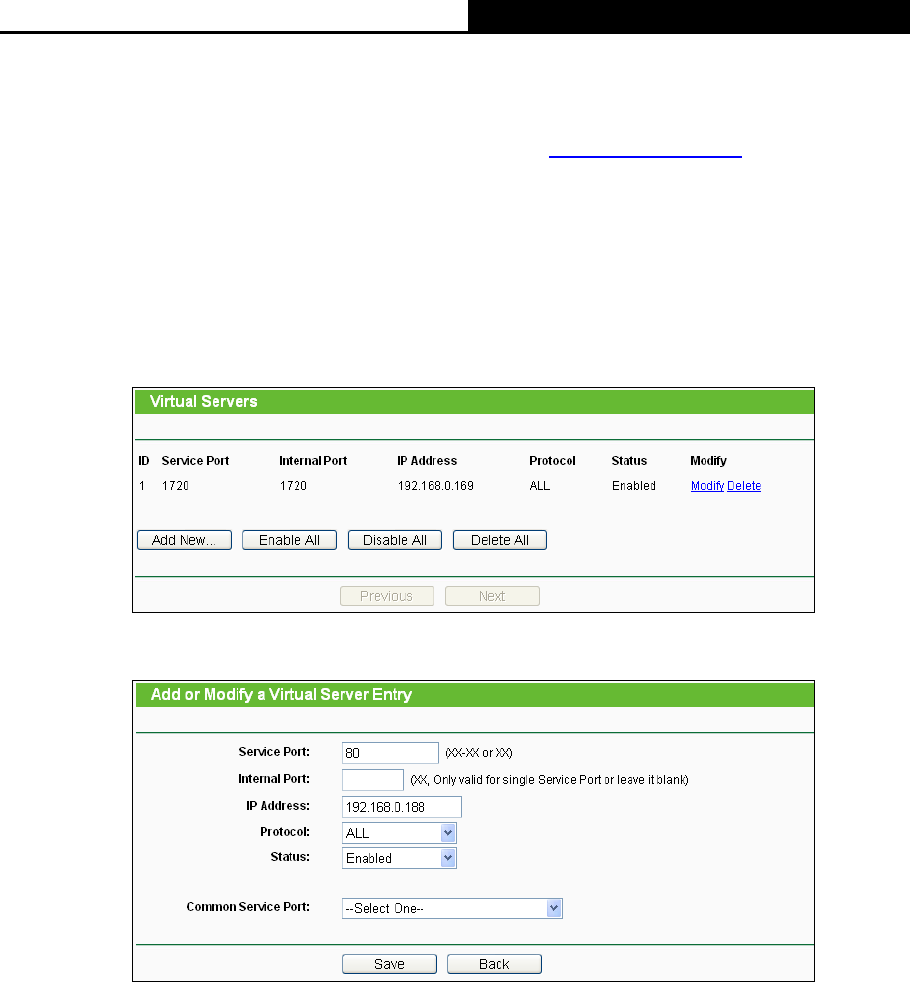
Task: Open the Protocol dropdown showing ALL
Action: [399, 833]
